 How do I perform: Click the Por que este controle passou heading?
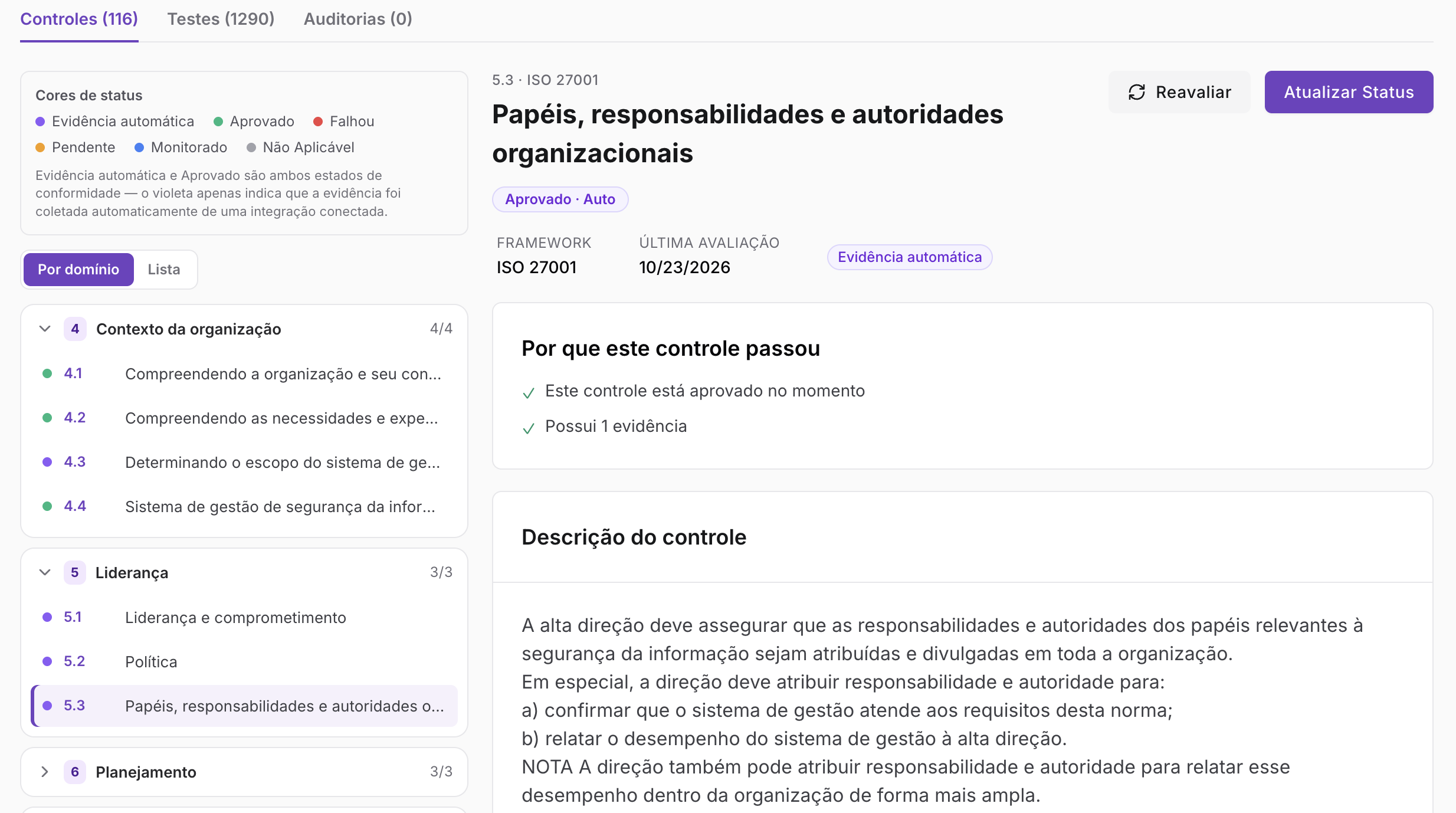click(x=671, y=349)
